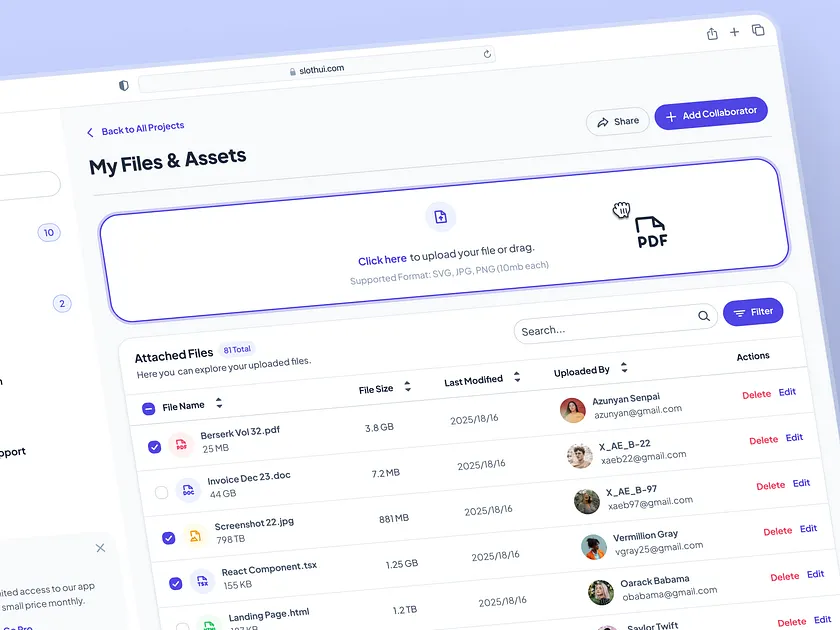Sort the Last Modified column
This screenshot has height=630, width=840.
(516, 377)
